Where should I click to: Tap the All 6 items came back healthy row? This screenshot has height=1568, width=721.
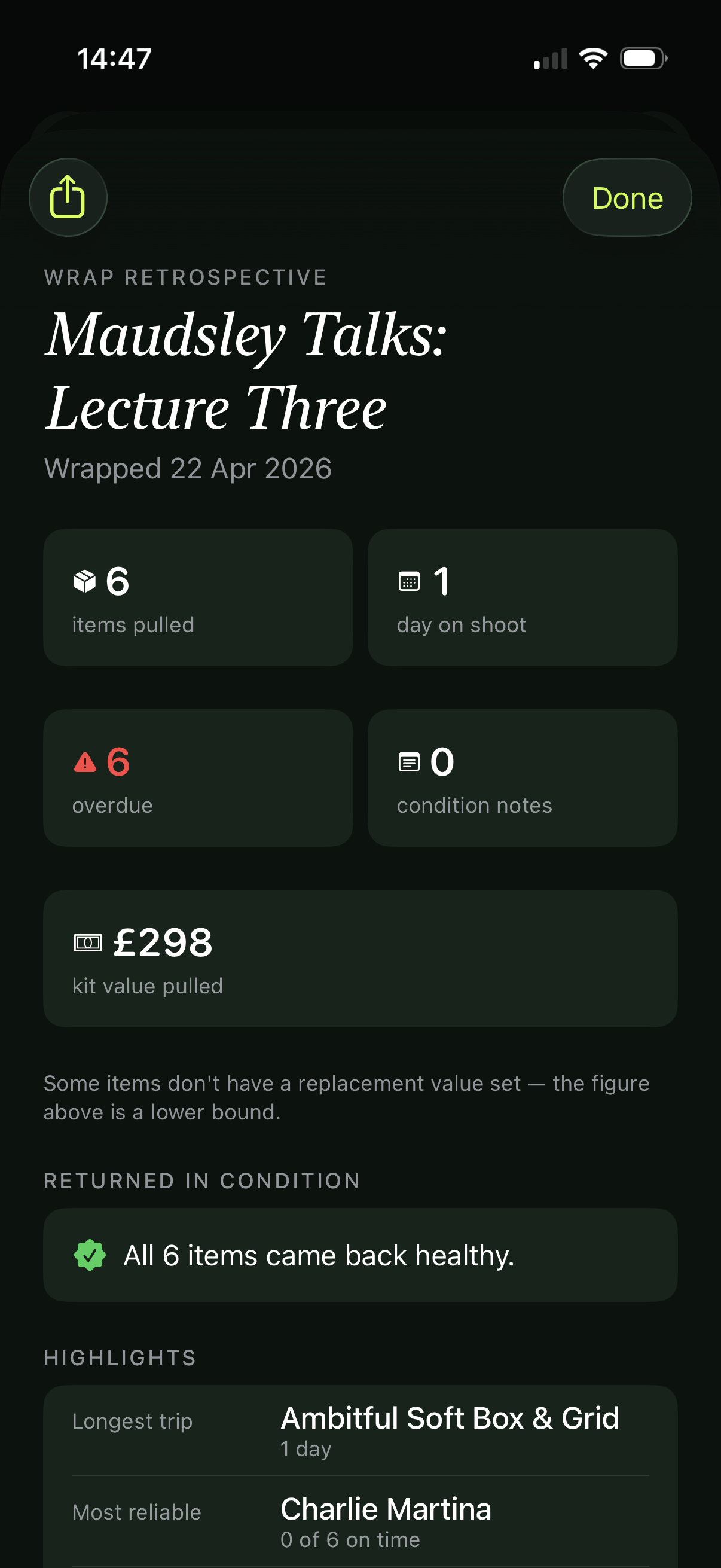click(360, 1255)
